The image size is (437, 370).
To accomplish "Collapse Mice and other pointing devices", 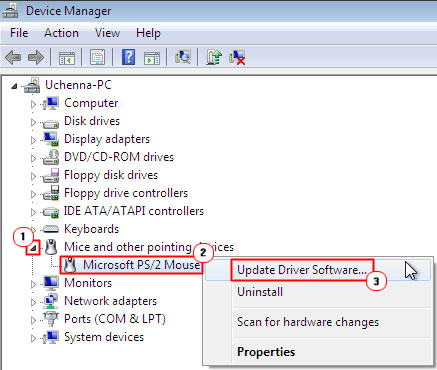I will tap(33, 248).
